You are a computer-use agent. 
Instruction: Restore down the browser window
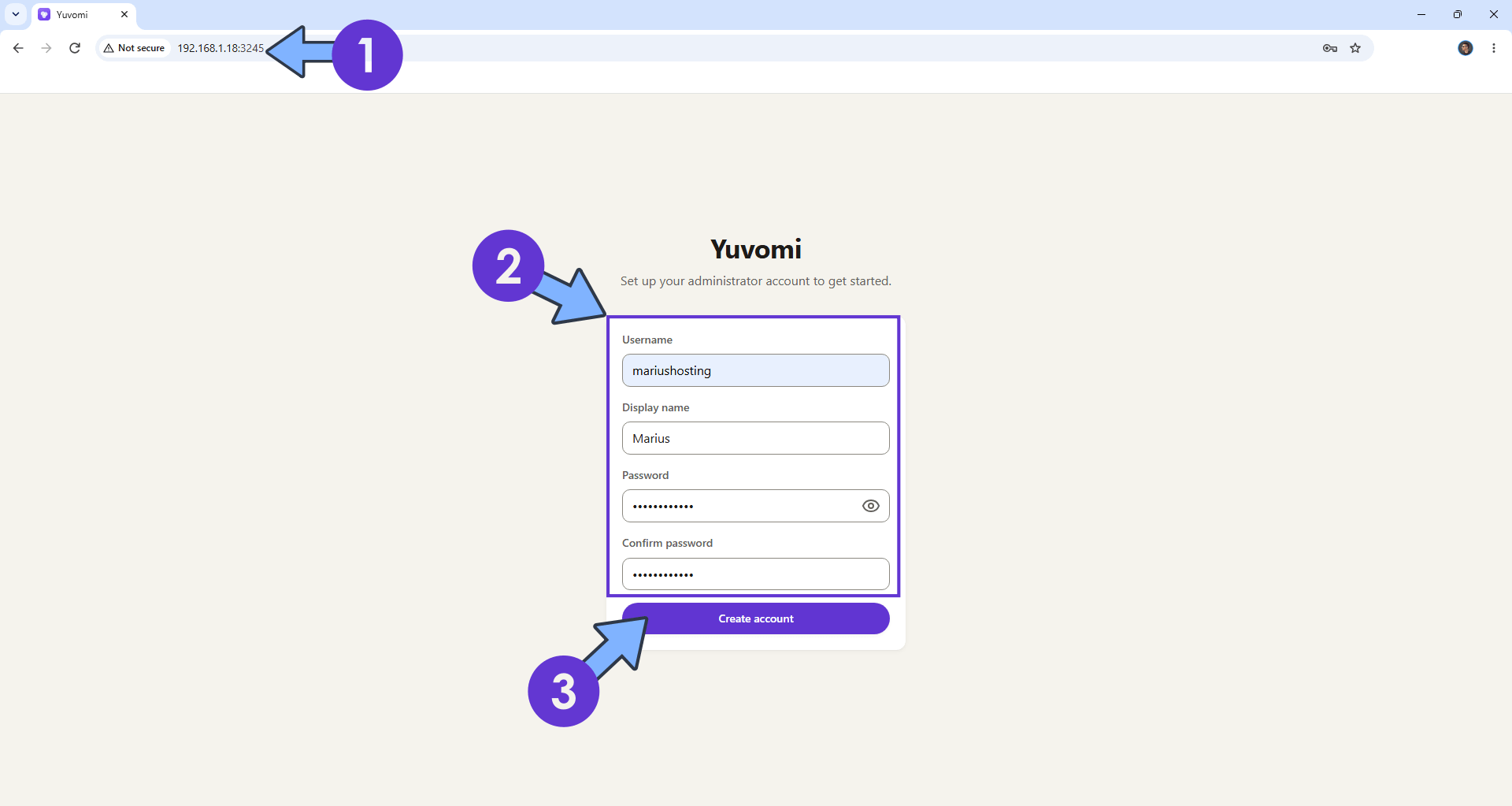pyautogui.click(x=1458, y=14)
